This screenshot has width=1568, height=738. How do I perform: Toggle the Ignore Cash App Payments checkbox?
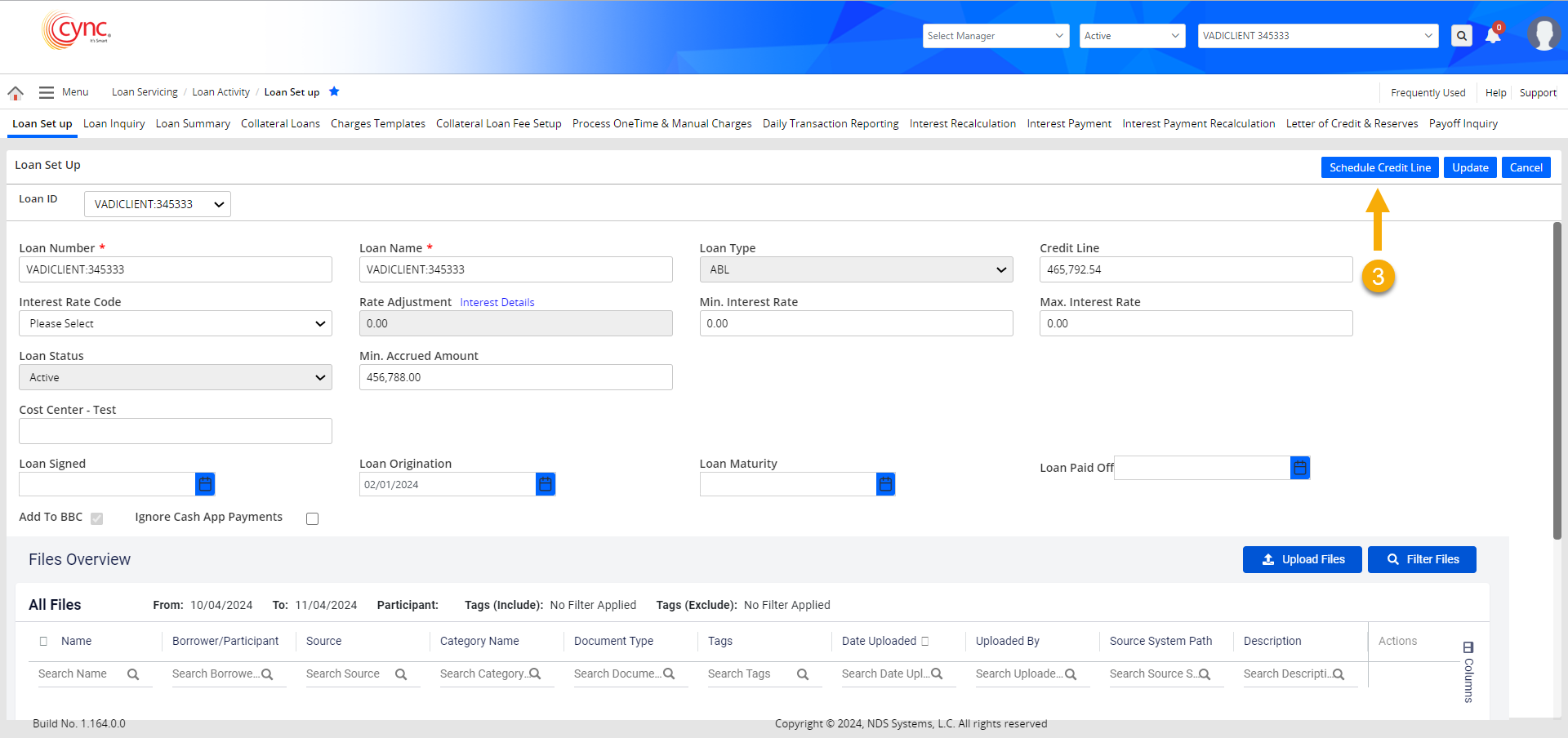coord(312,518)
